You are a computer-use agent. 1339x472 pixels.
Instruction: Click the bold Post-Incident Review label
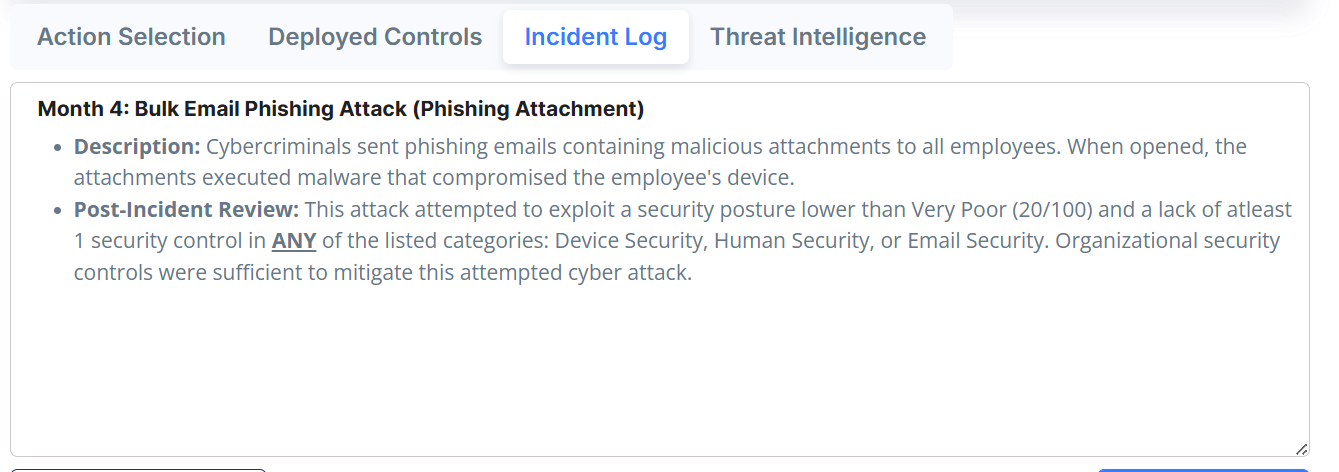tap(187, 210)
